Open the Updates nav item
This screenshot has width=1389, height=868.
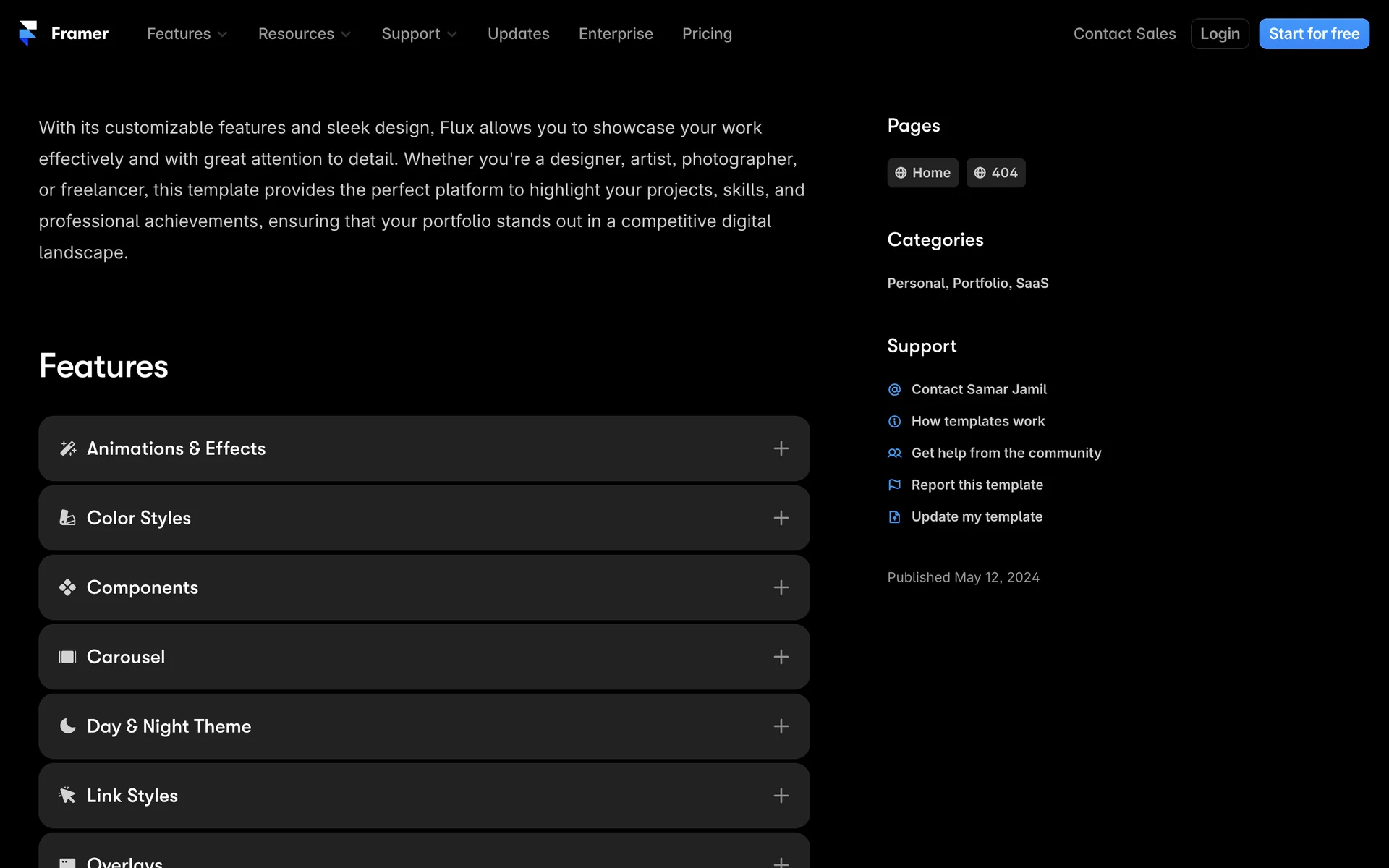point(518,34)
